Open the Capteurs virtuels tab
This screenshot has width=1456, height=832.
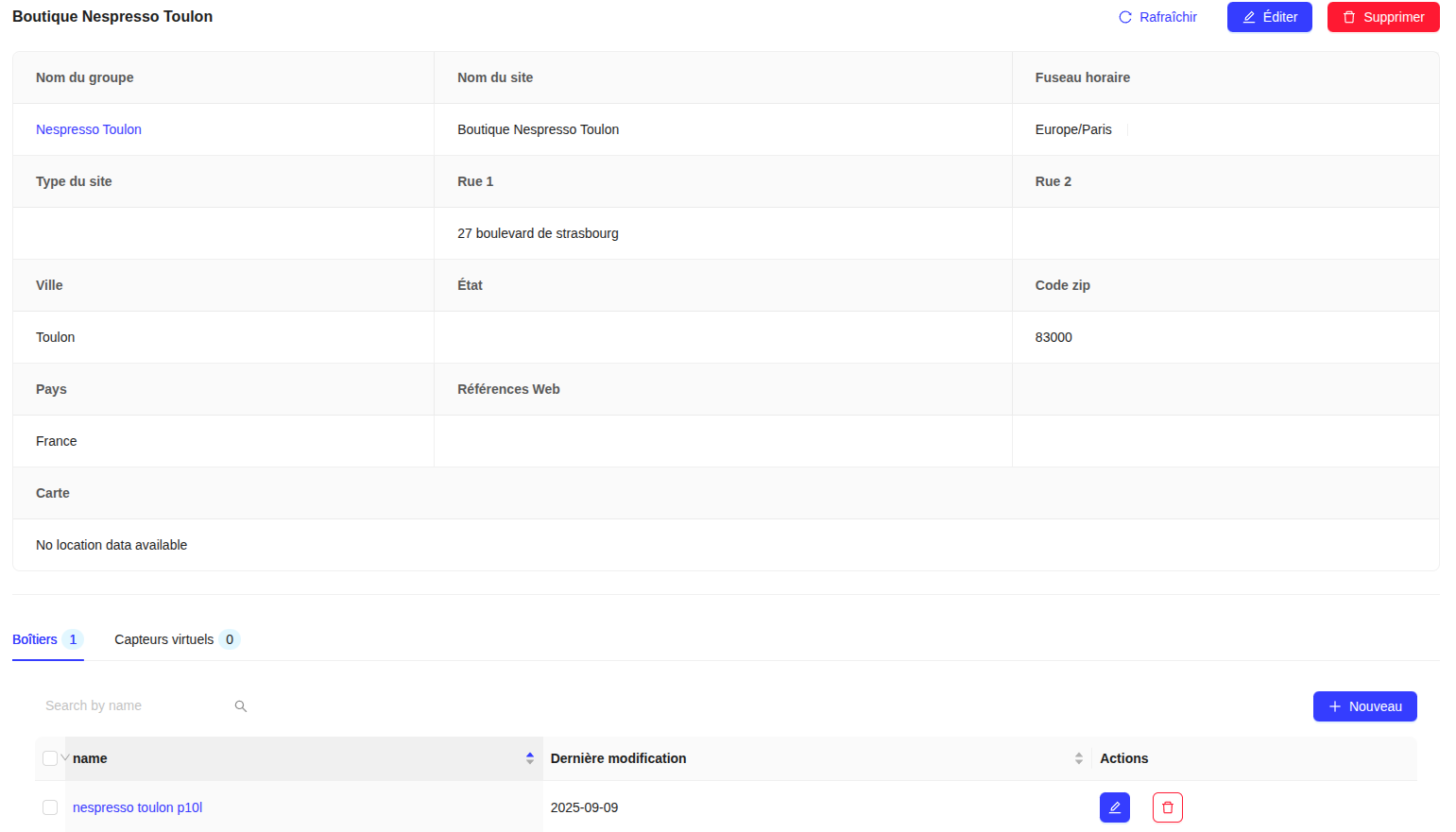click(x=164, y=639)
